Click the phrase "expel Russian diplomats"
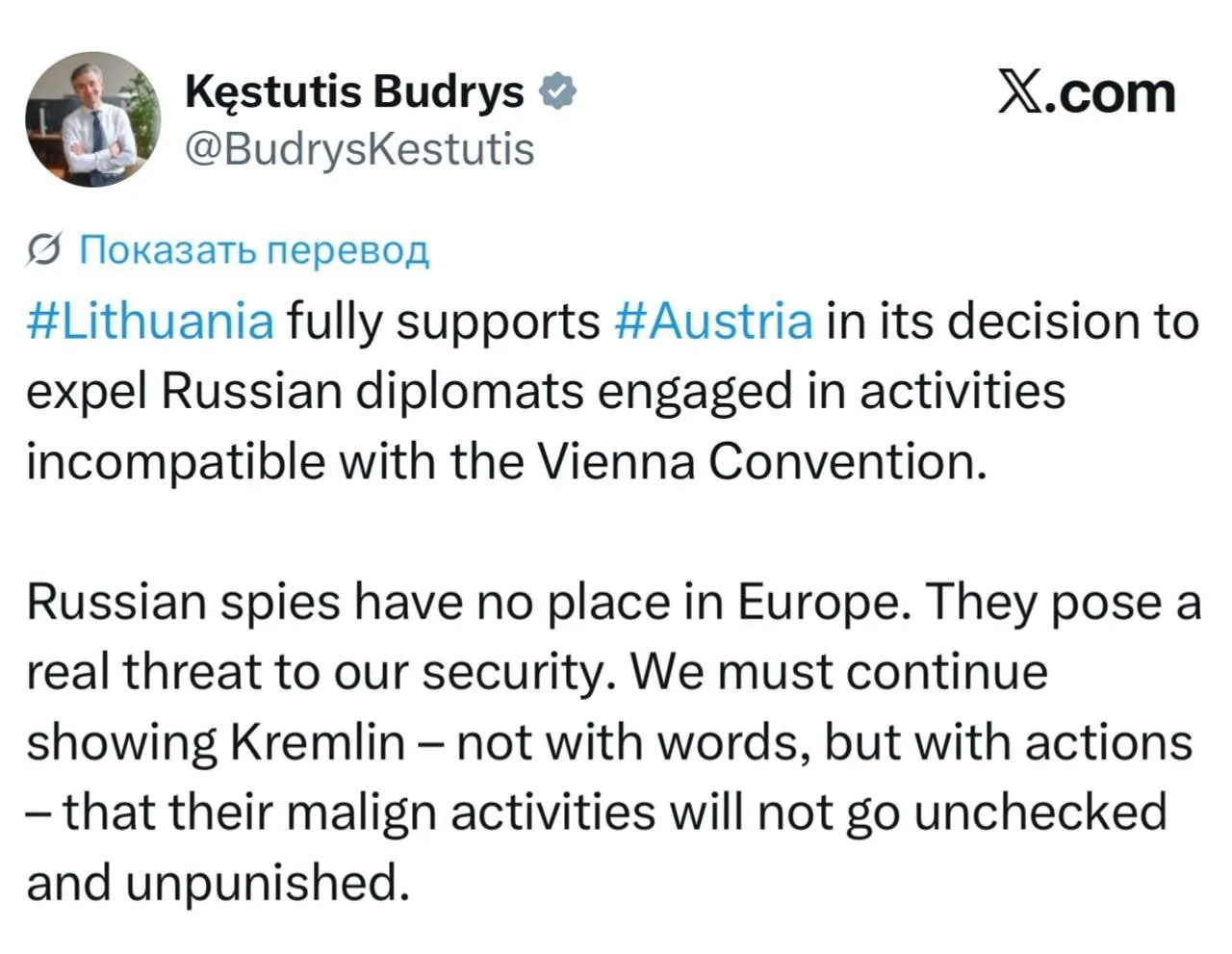This screenshot has width=1232, height=954. 305,392
